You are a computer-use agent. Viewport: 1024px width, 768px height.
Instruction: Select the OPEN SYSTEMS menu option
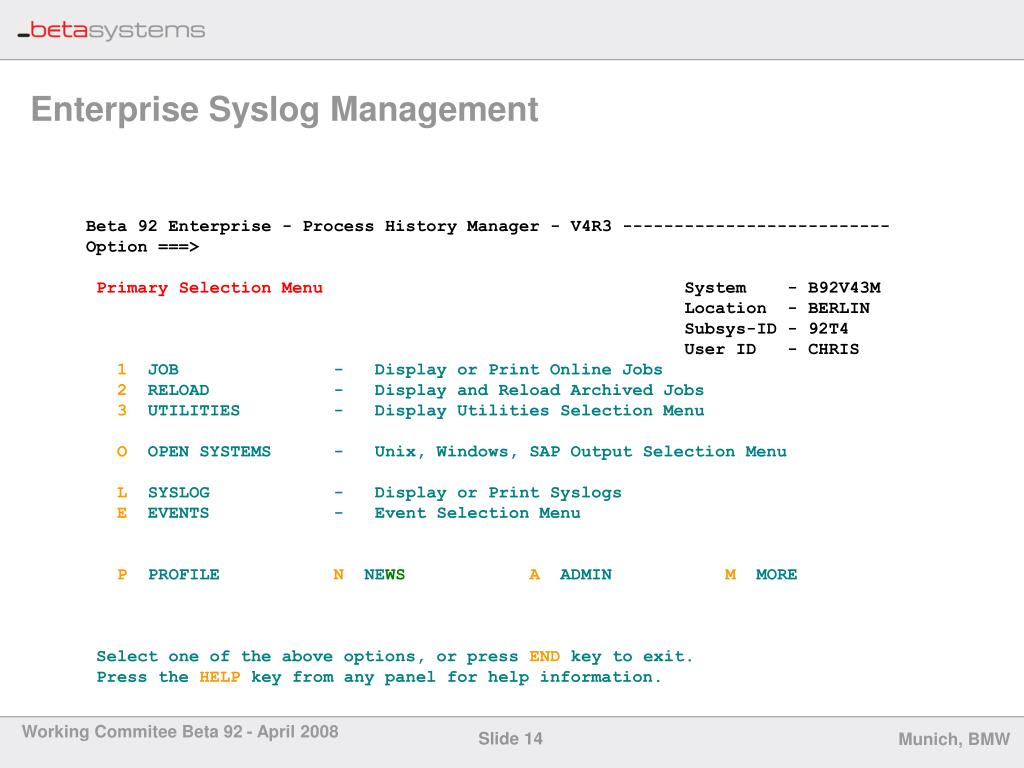(x=194, y=451)
